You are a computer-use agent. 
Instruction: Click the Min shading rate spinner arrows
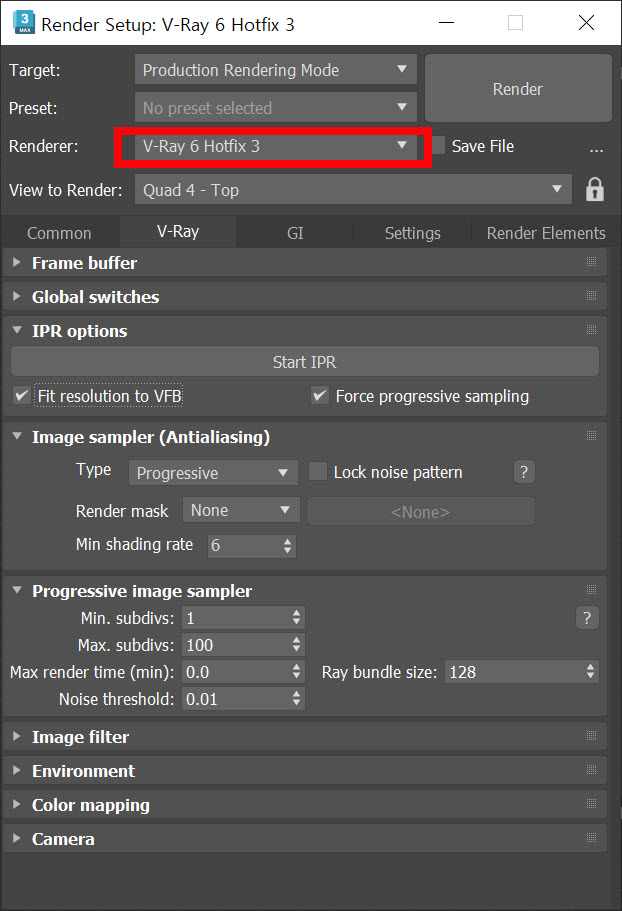coord(287,546)
